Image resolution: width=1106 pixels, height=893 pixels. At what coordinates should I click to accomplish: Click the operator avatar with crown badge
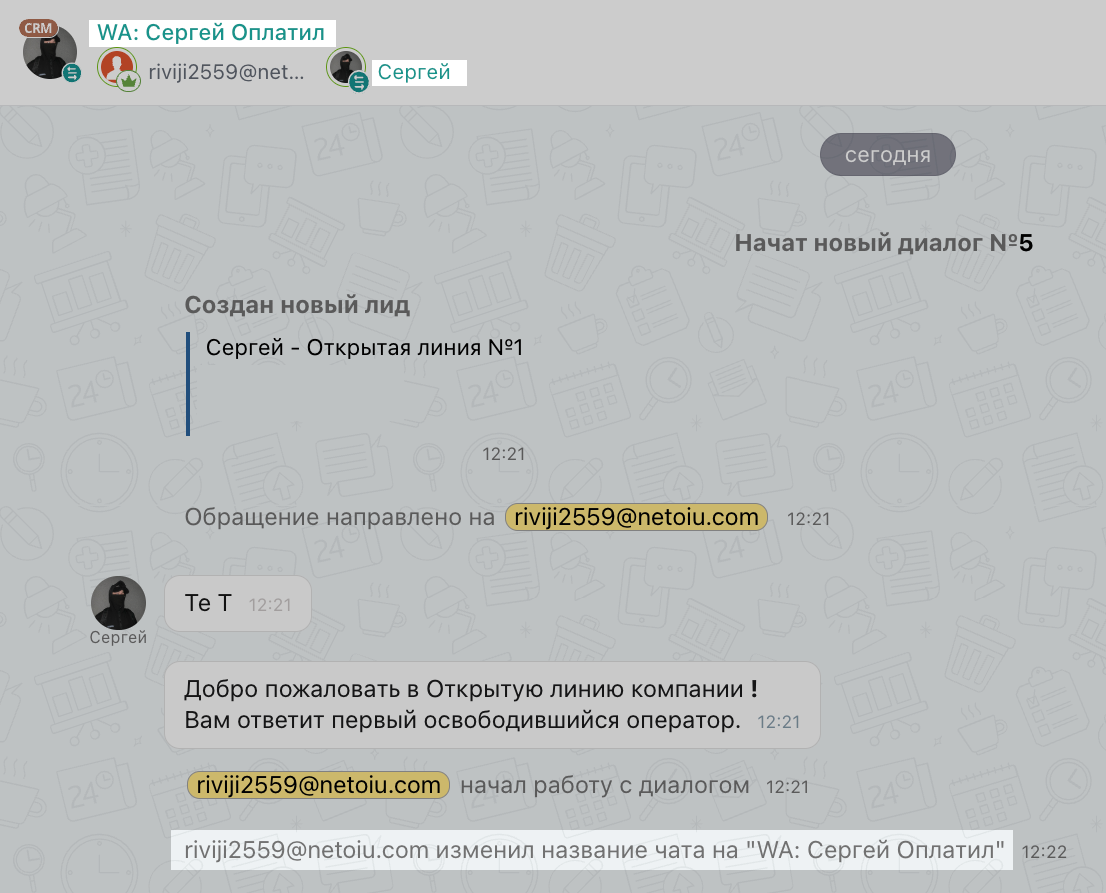(x=117, y=69)
